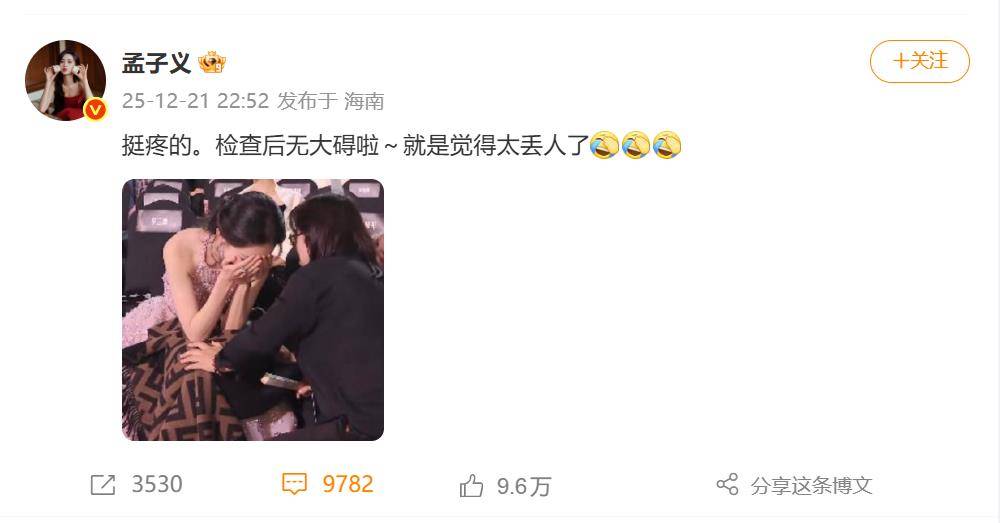Click the repost count 3530
Image resolution: width=1000 pixels, height=523 pixels.
coord(157,485)
